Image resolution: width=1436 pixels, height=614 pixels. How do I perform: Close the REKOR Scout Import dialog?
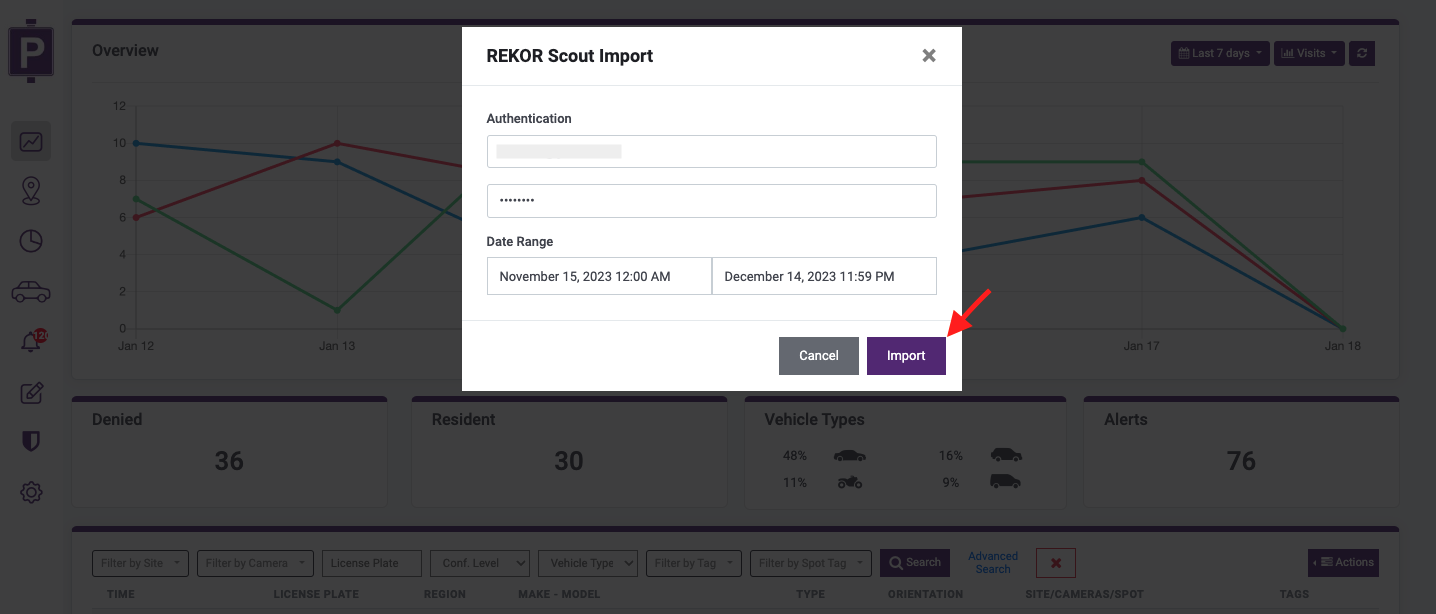(929, 56)
